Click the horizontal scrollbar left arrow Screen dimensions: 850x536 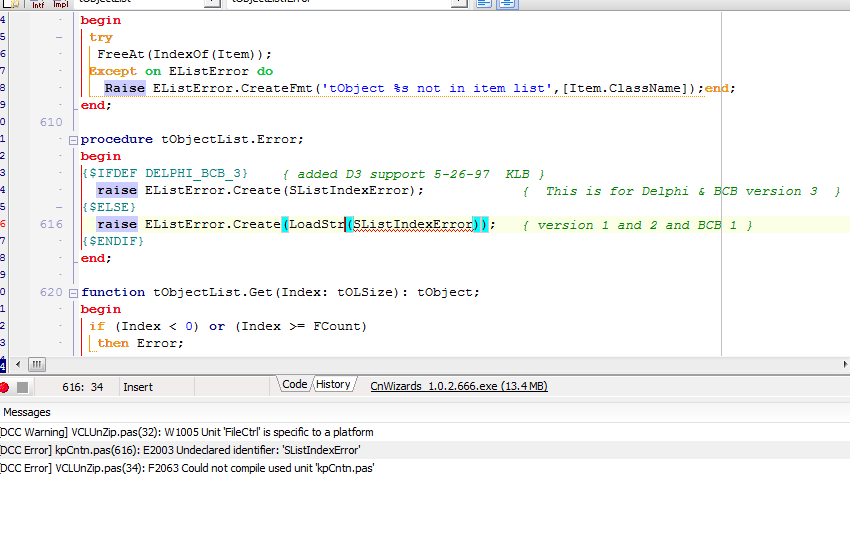pyautogui.click(x=19, y=364)
